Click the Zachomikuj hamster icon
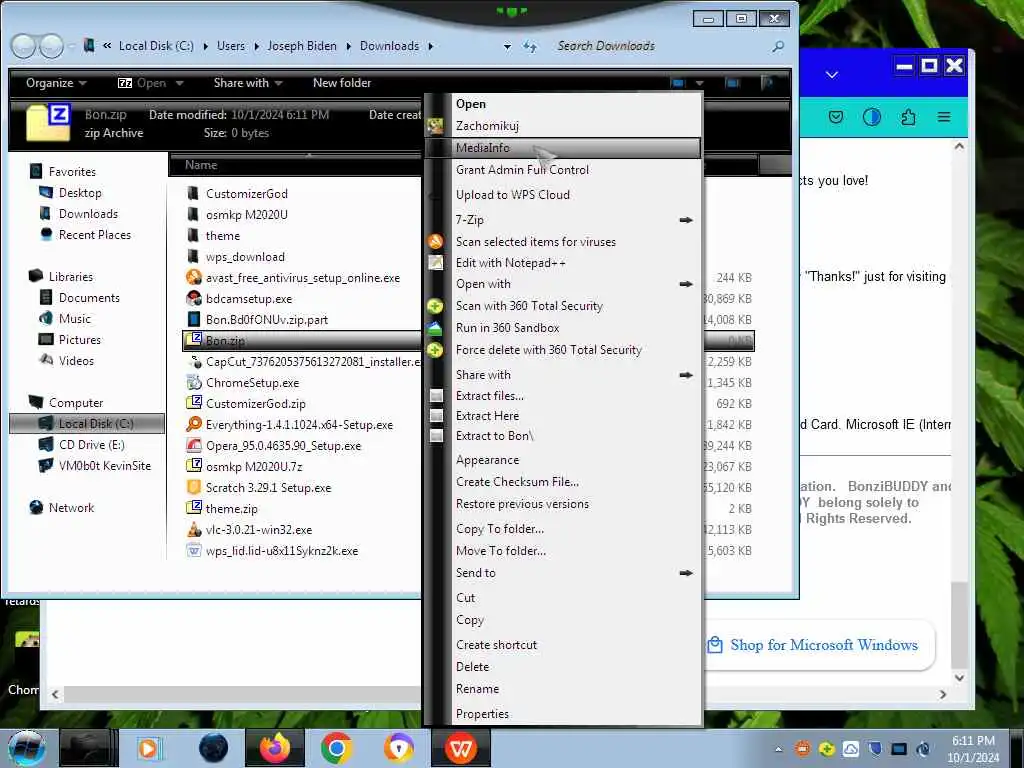Image resolution: width=1024 pixels, height=768 pixels. coord(435,125)
